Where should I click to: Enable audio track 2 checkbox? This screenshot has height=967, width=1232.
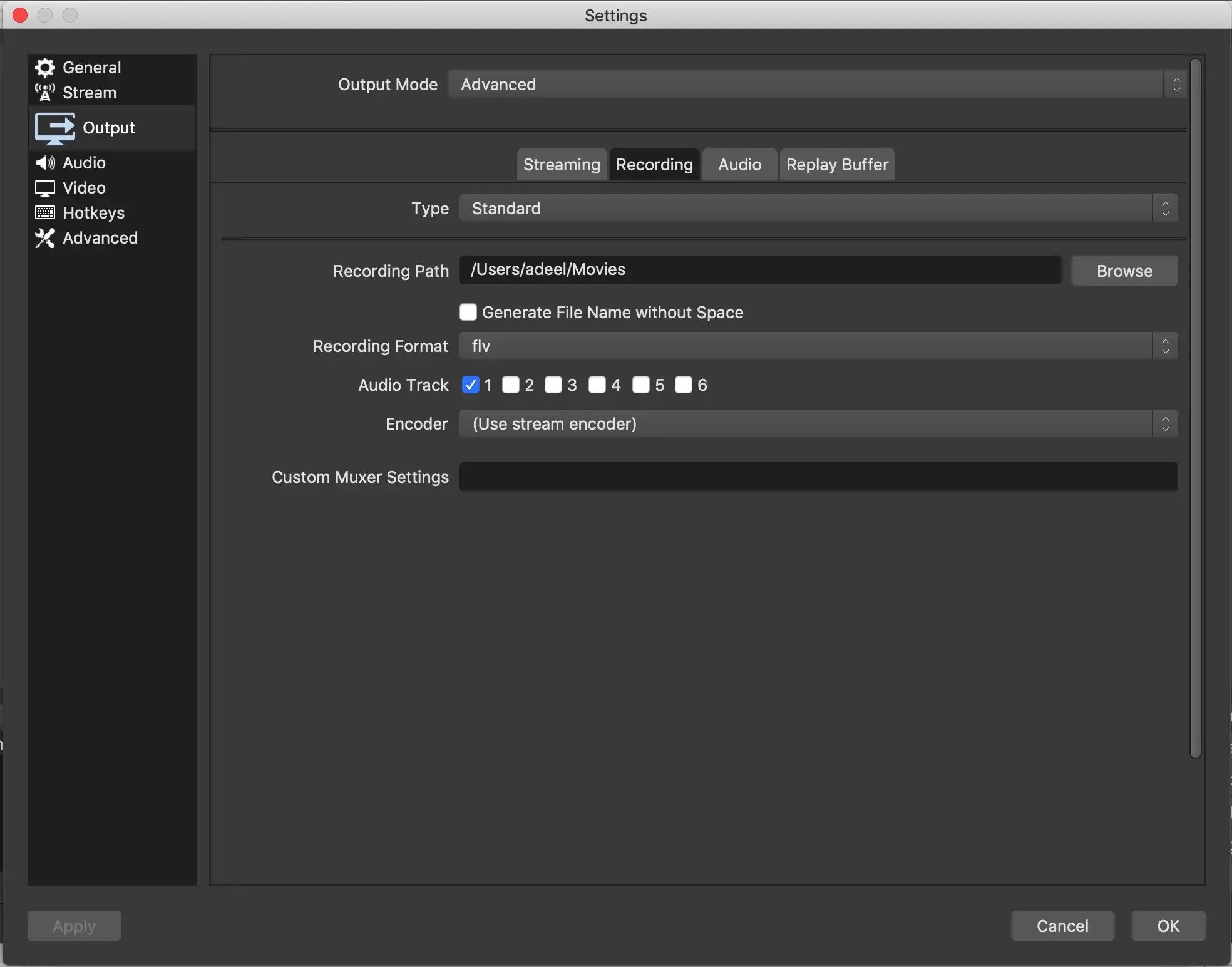[x=511, y=385]
